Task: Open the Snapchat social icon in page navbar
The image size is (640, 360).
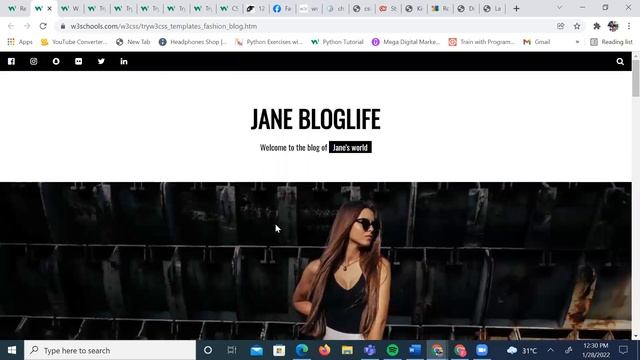Action: [56, 61]
